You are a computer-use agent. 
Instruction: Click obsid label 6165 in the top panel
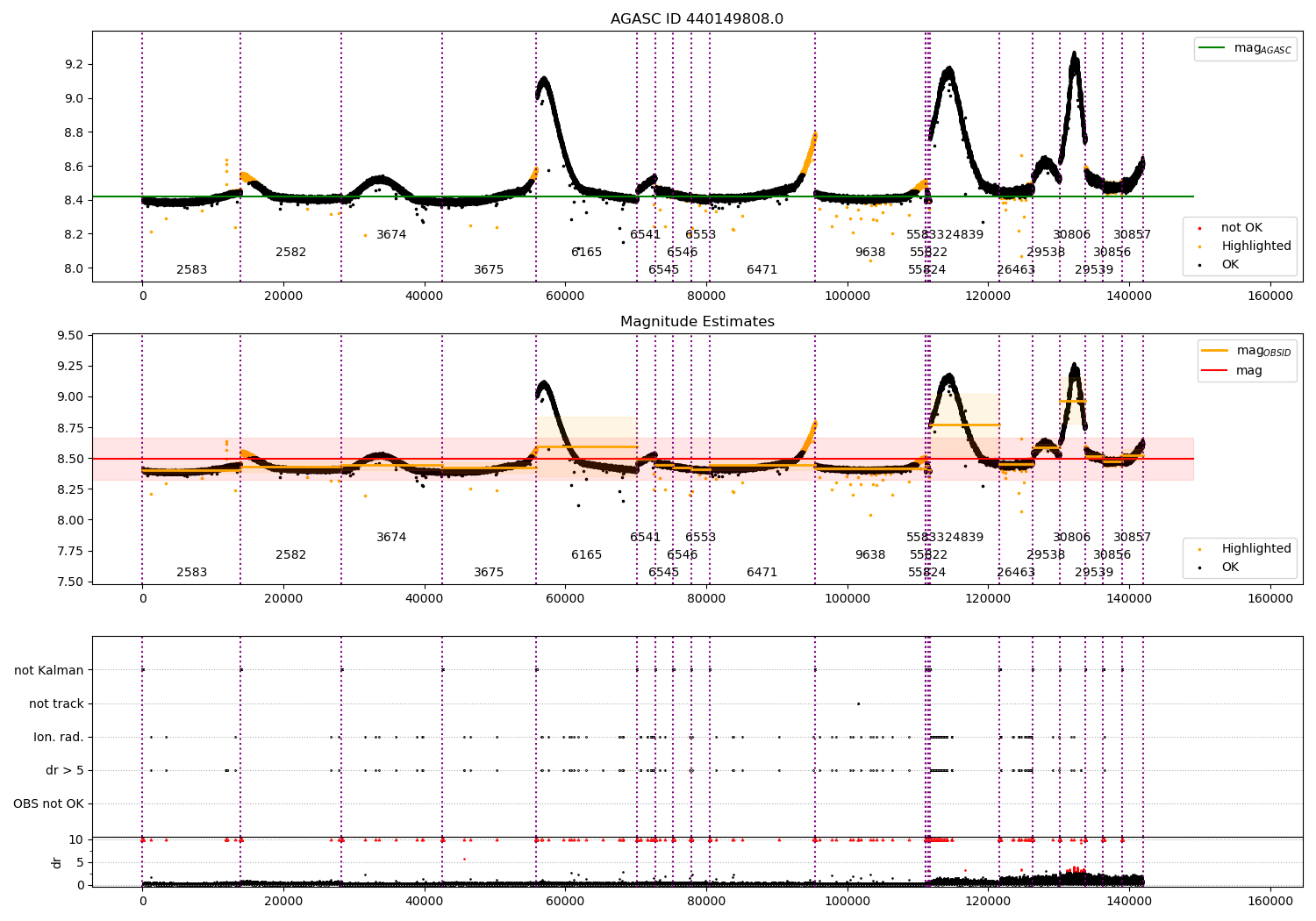pyautogui.click(x=587, y=253)
